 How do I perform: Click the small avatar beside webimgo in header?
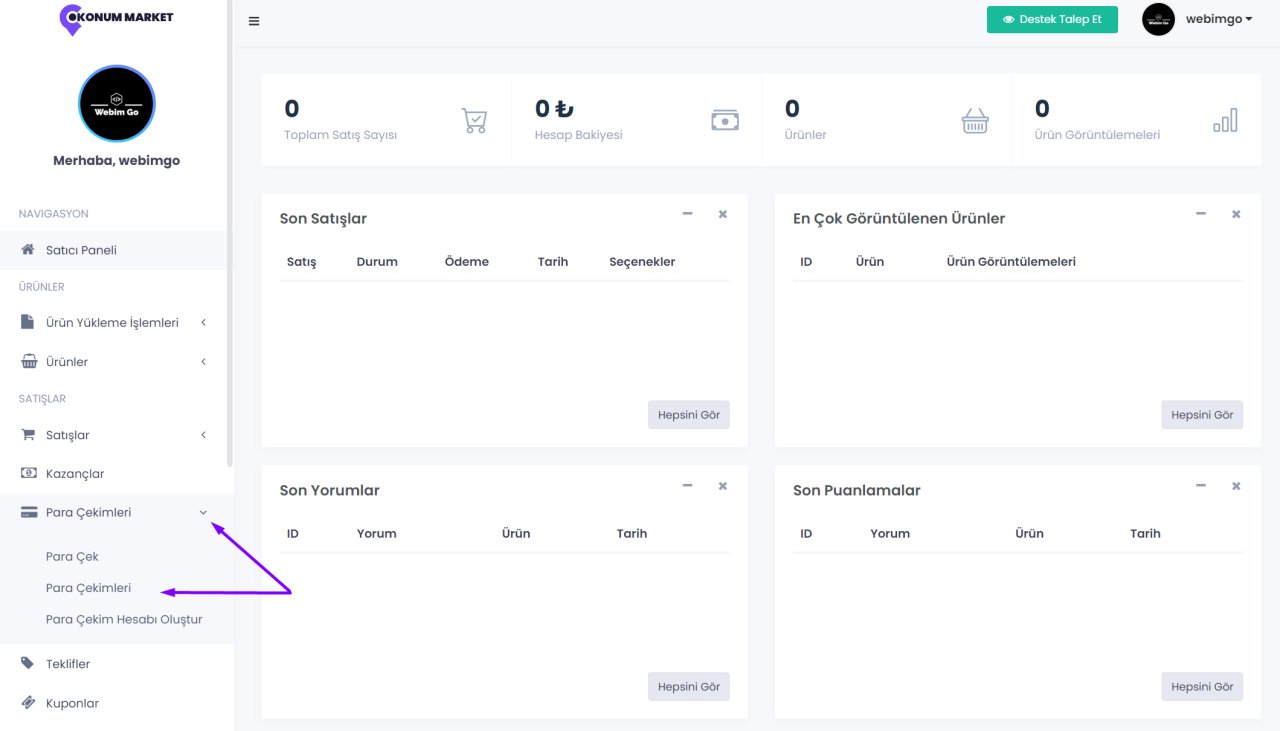click(1158, 19)
